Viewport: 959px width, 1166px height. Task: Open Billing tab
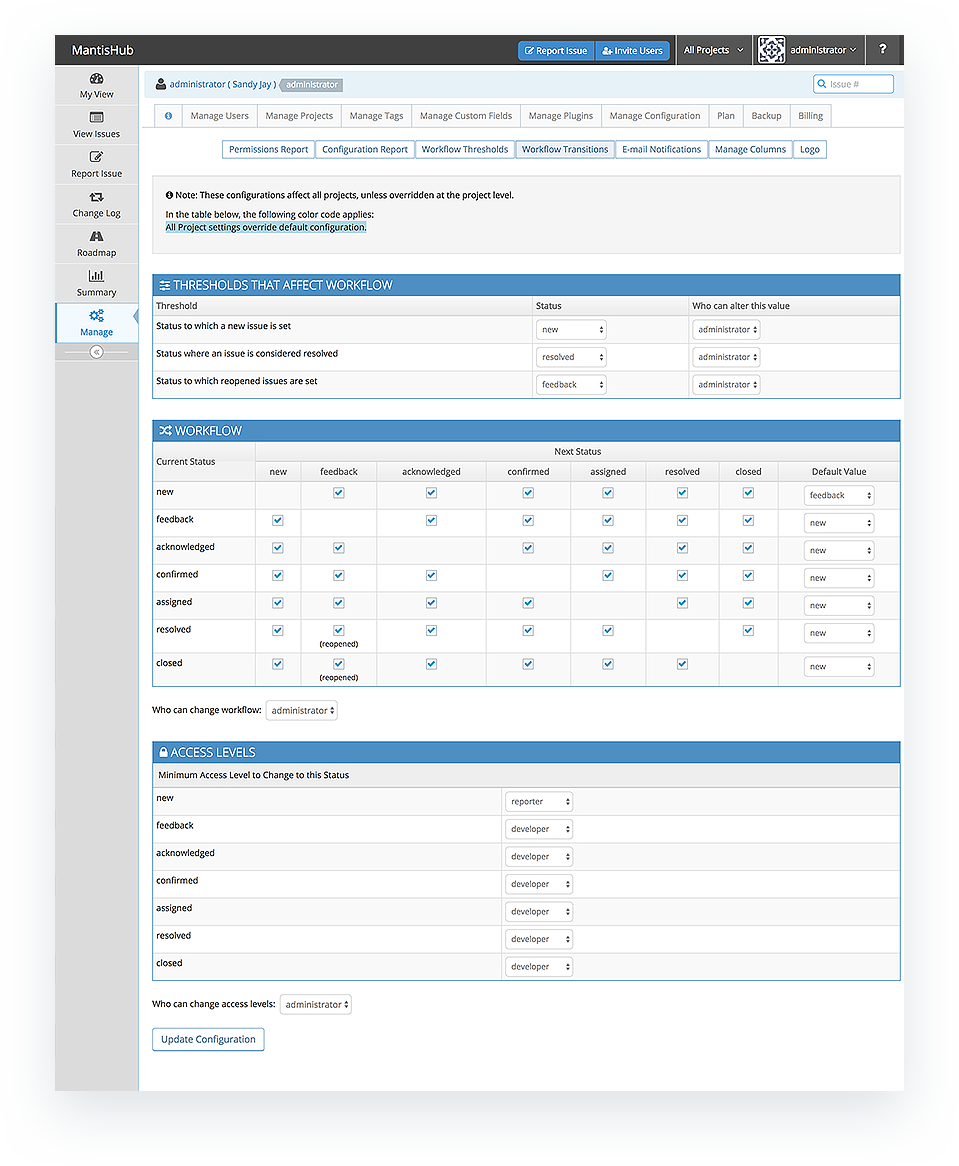pyautogui.click(x=810, y=116)
